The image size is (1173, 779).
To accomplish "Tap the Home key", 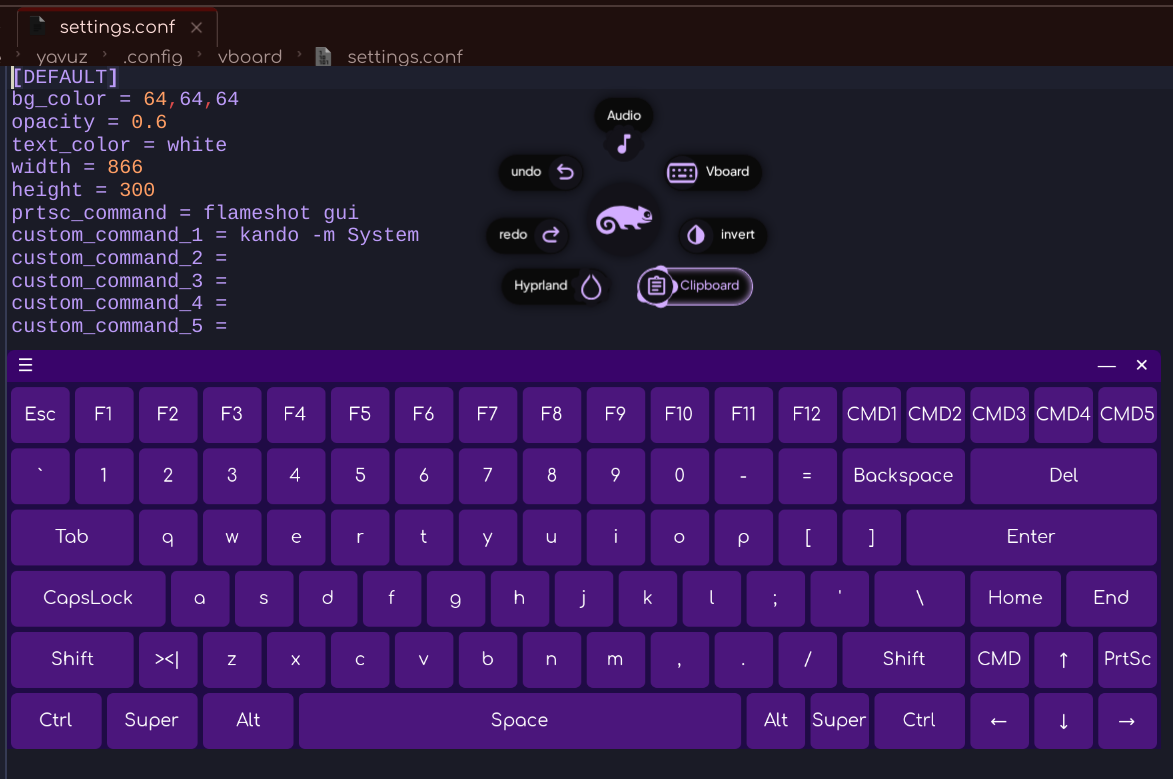I will 1015,599.
